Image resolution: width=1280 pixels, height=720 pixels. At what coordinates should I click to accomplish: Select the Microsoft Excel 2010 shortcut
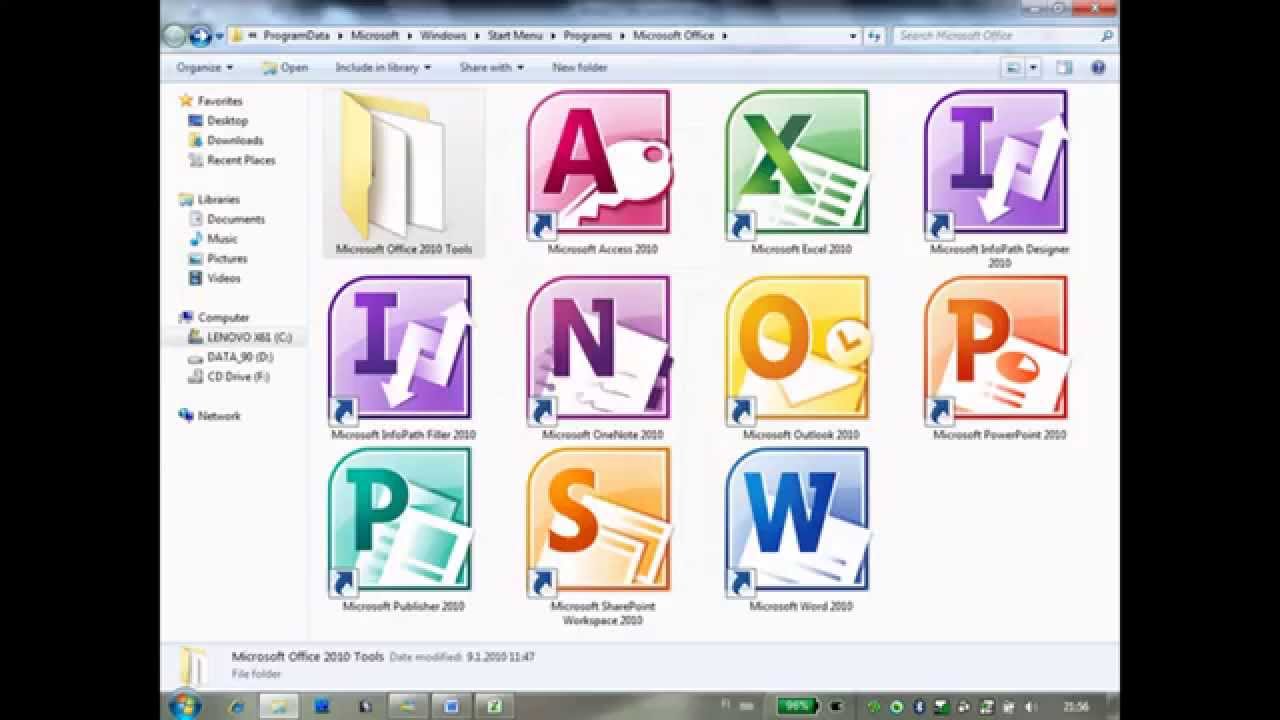(798, 165)
